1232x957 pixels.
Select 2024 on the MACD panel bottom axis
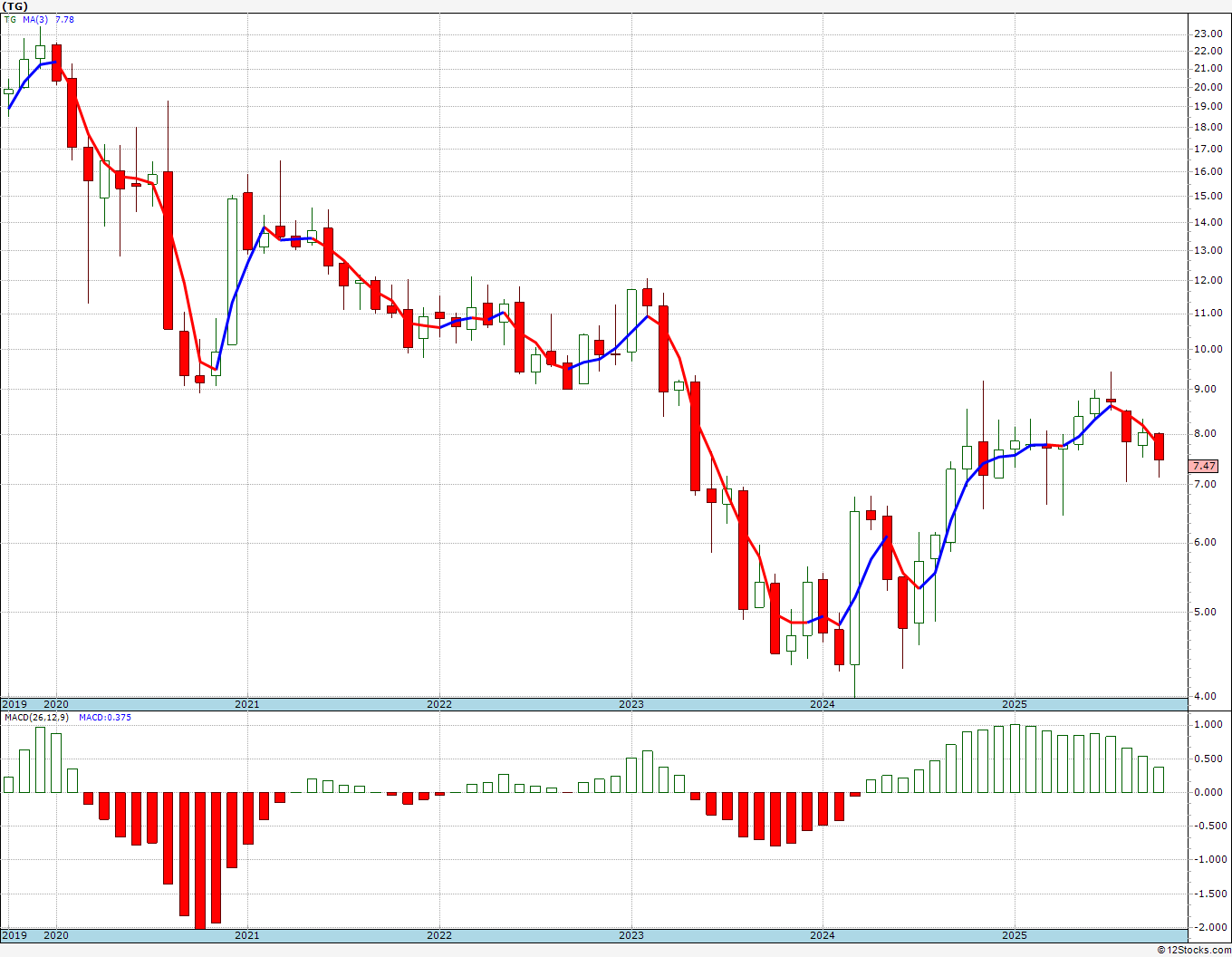(823, 935)
